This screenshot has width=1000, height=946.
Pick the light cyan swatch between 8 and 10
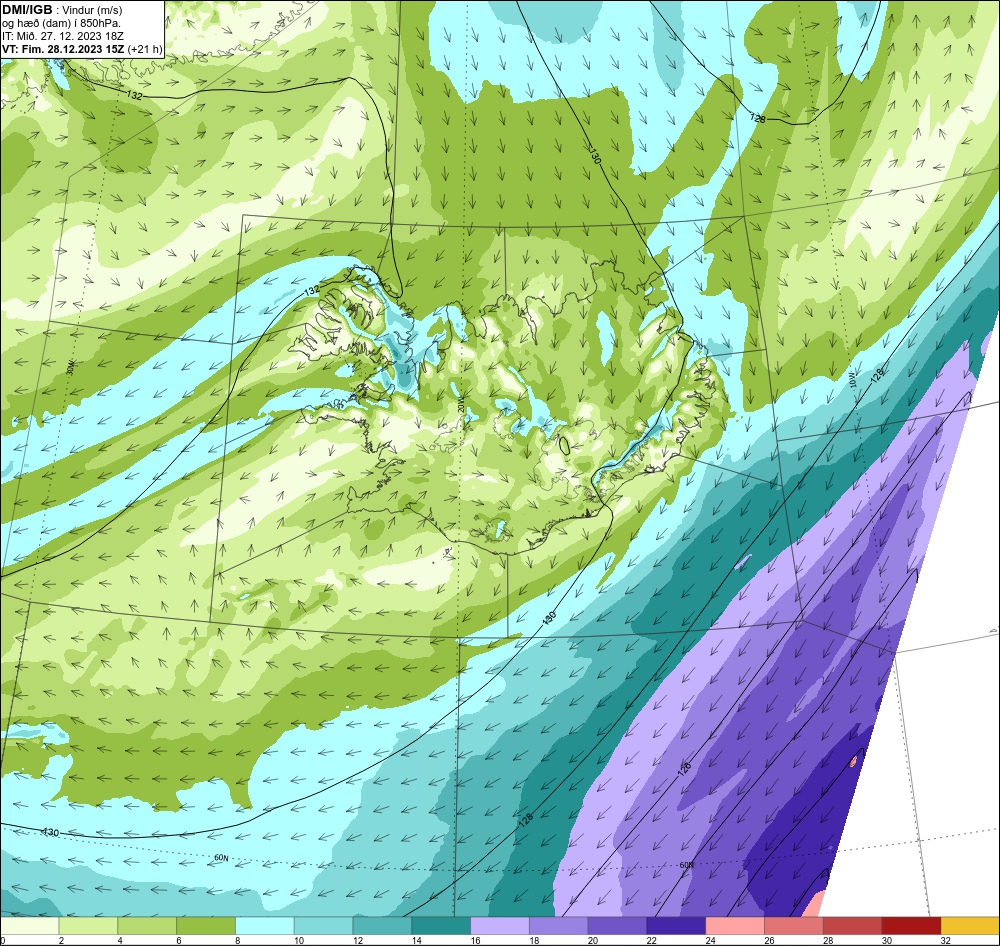pyautogui.click(x=265, y=926)
